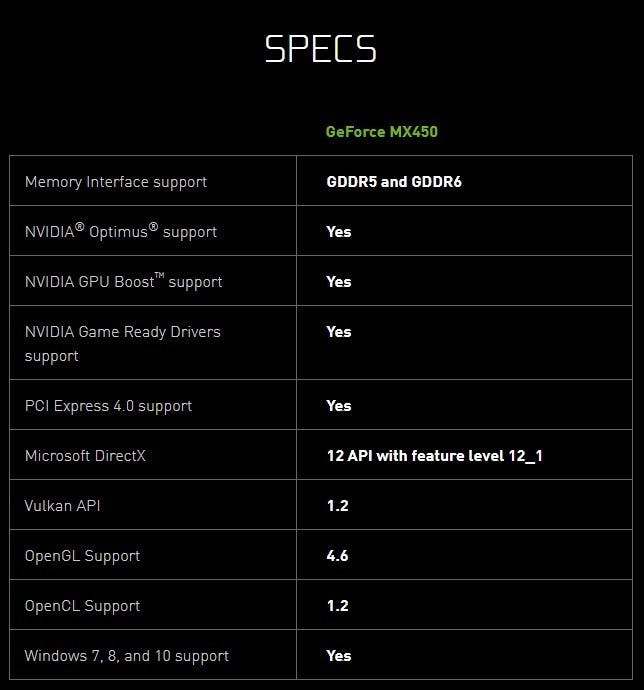Click the SPECS page heading
This screenshot has height=690, width=644.
(x=321, y=49)
